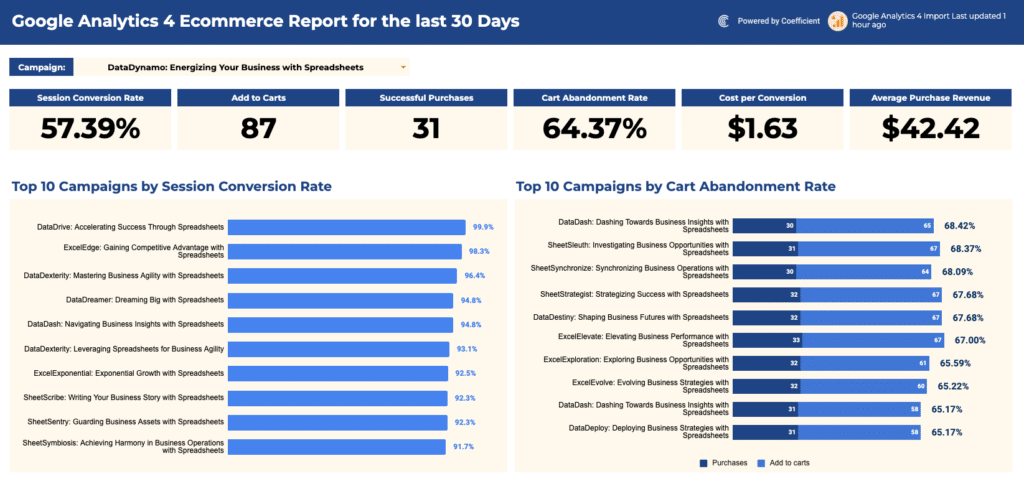Click the SheetStrategist campaign label
Screen dimensions: 1024x494
point(634,294)
